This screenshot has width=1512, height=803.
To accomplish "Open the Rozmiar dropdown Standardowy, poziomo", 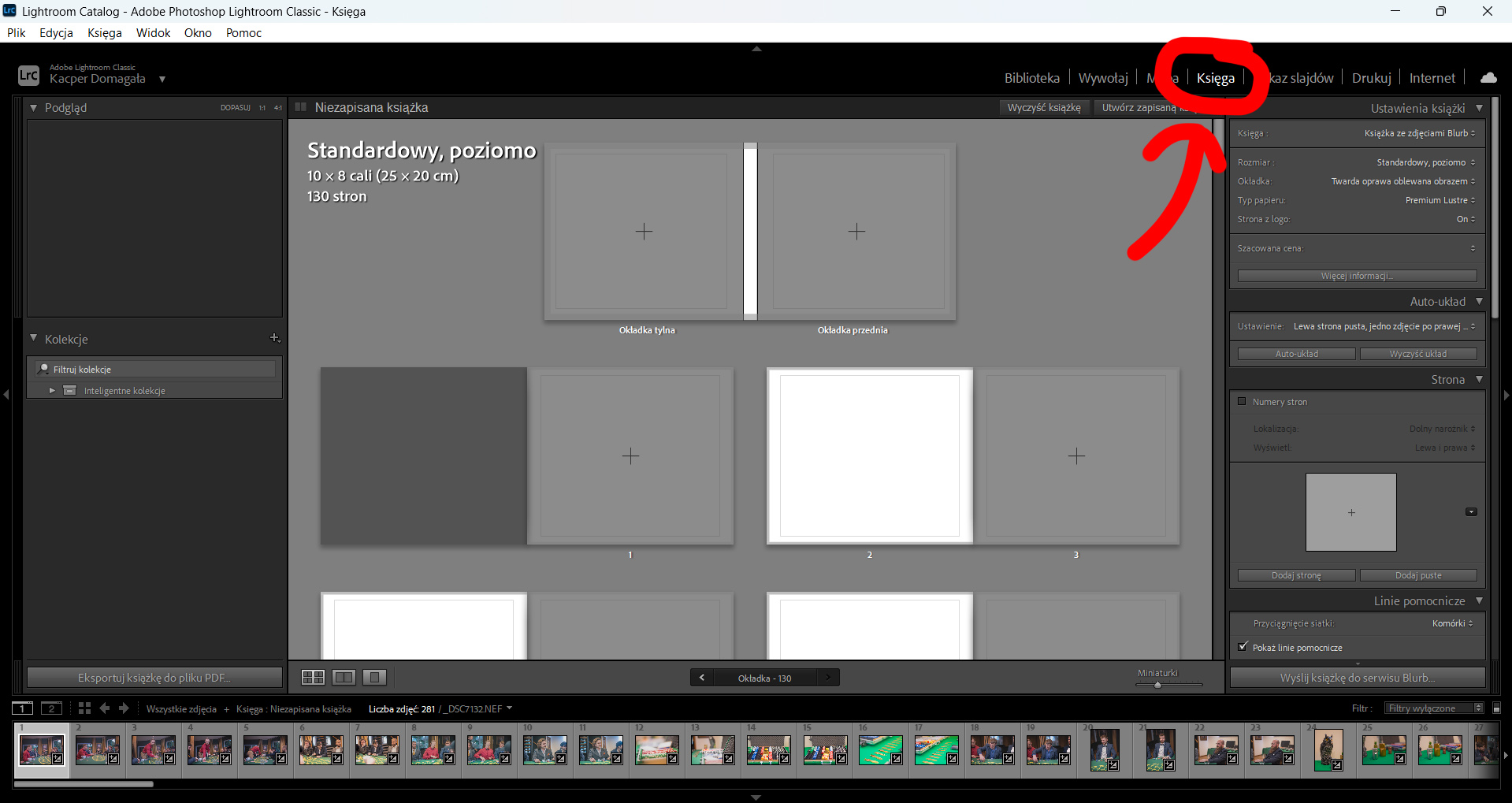I will point(1425,162).
